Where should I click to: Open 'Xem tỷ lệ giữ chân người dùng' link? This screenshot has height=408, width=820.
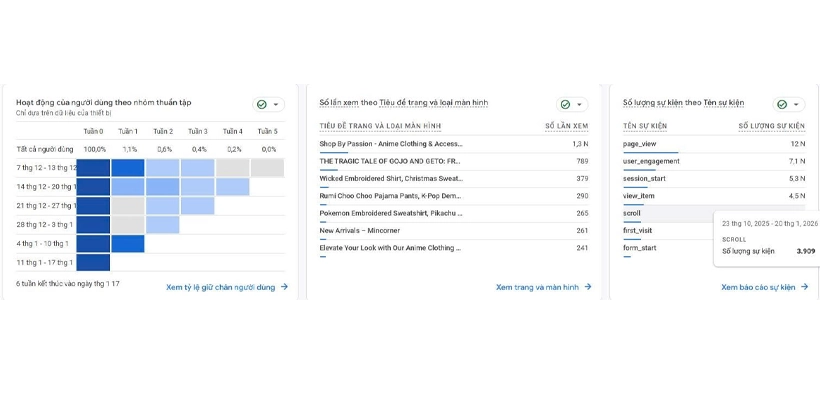220,287
